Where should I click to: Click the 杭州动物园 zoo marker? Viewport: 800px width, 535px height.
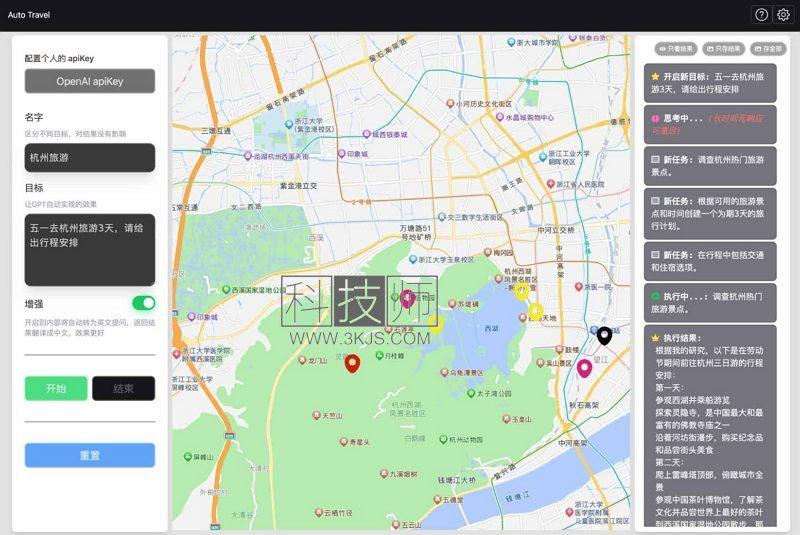point(443,439)
